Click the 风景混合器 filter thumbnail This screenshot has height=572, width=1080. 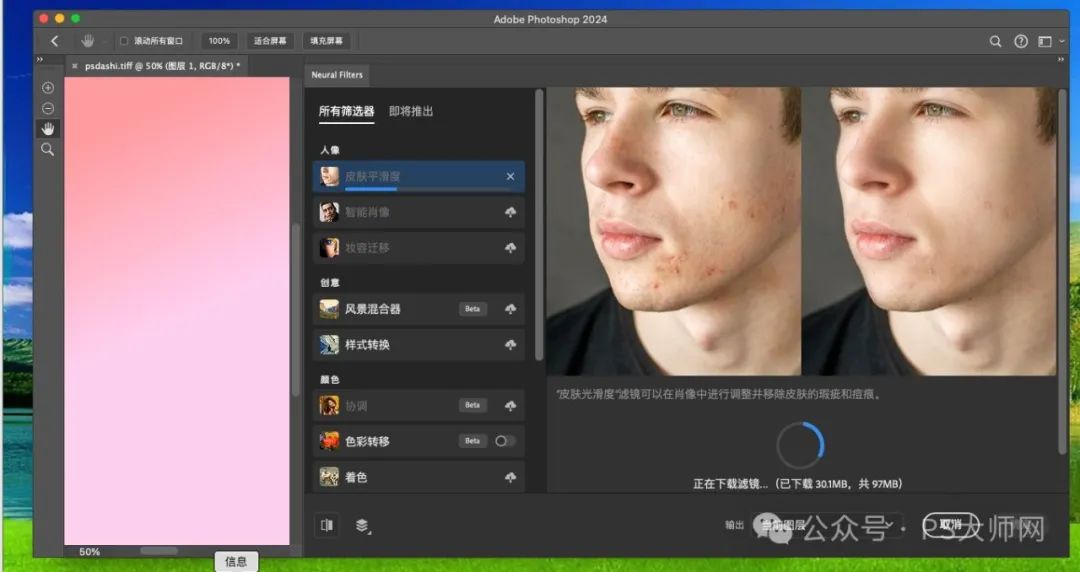(329, 309)
